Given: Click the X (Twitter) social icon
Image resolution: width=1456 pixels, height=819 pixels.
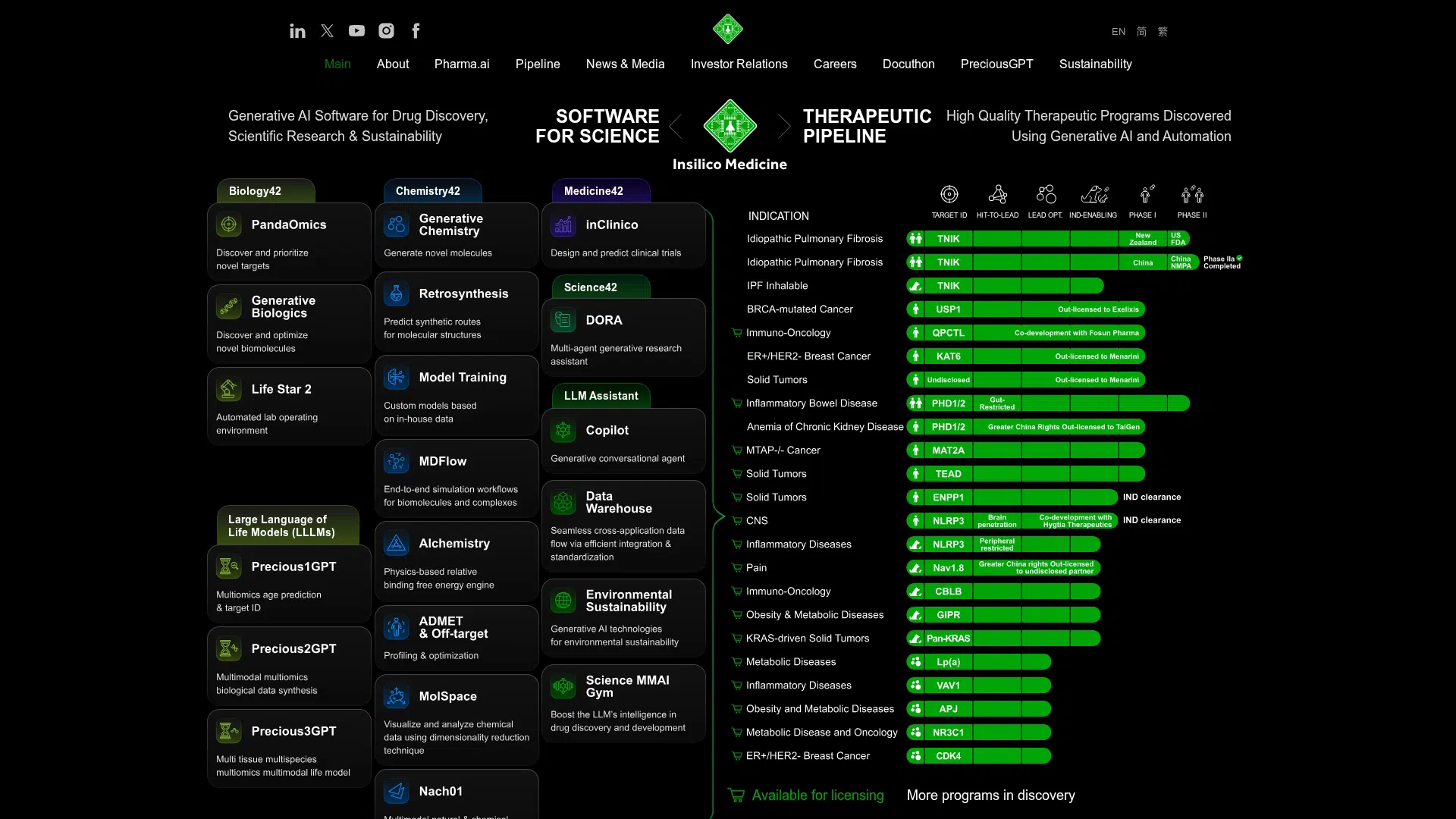Looking at the screenshot, I should (327, 31).
